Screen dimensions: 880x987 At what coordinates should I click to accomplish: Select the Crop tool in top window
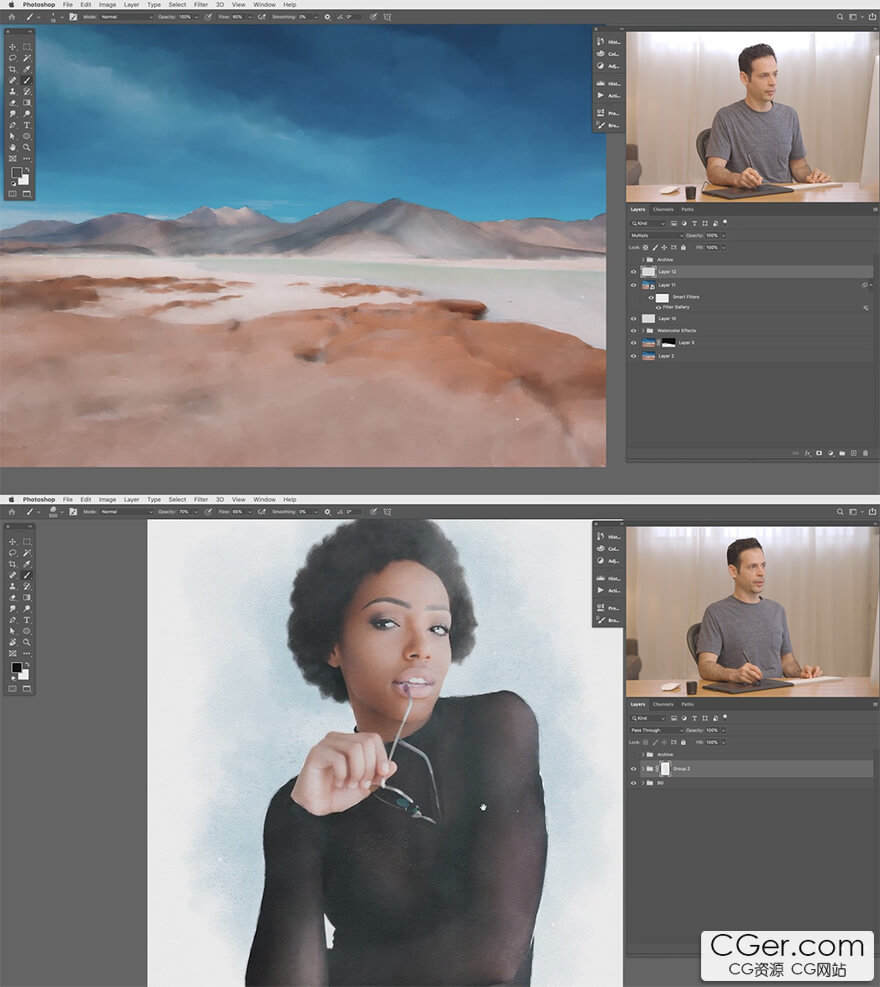tap(13, 69)
